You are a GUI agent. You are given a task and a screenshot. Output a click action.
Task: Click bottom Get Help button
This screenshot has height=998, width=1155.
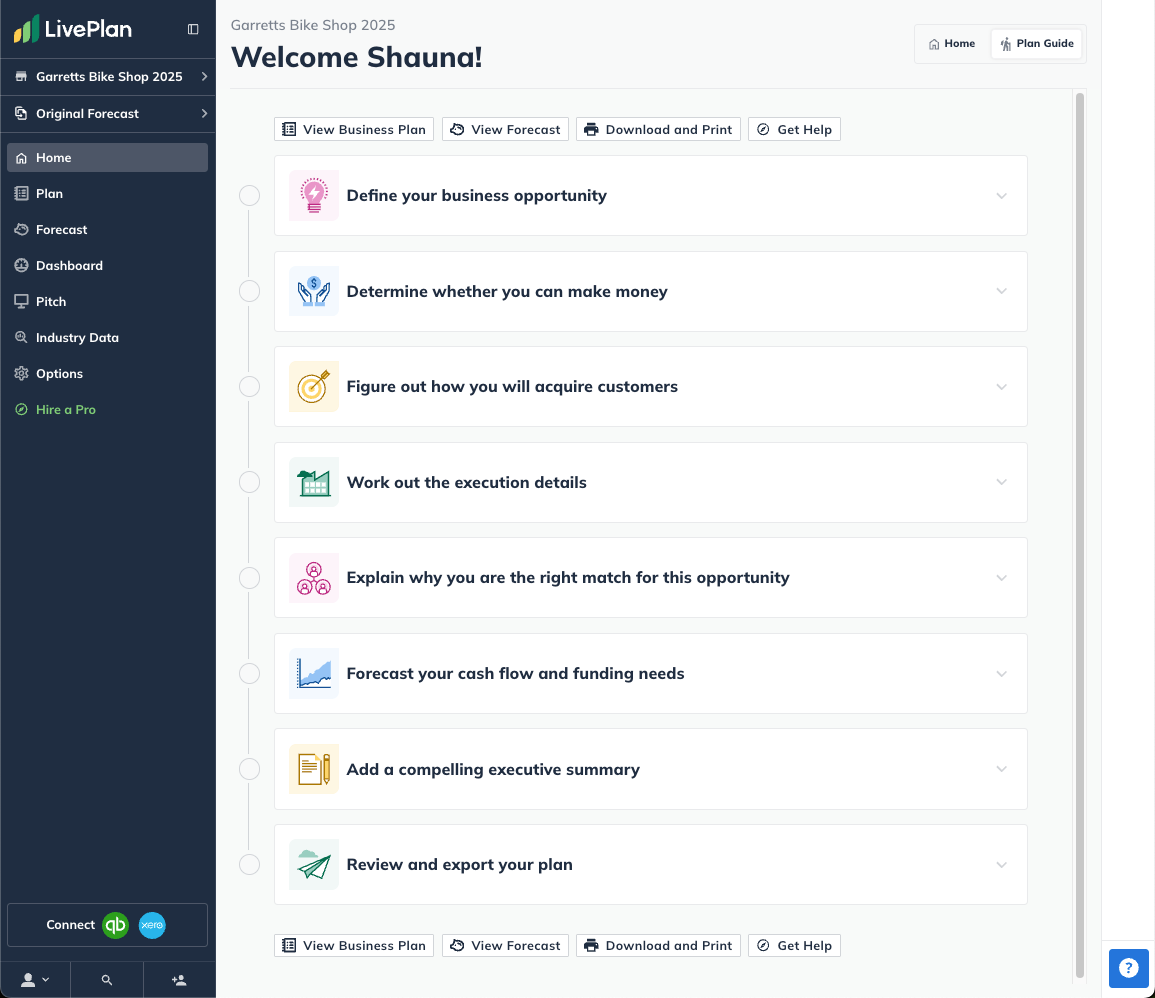click(x=794, y=946)
